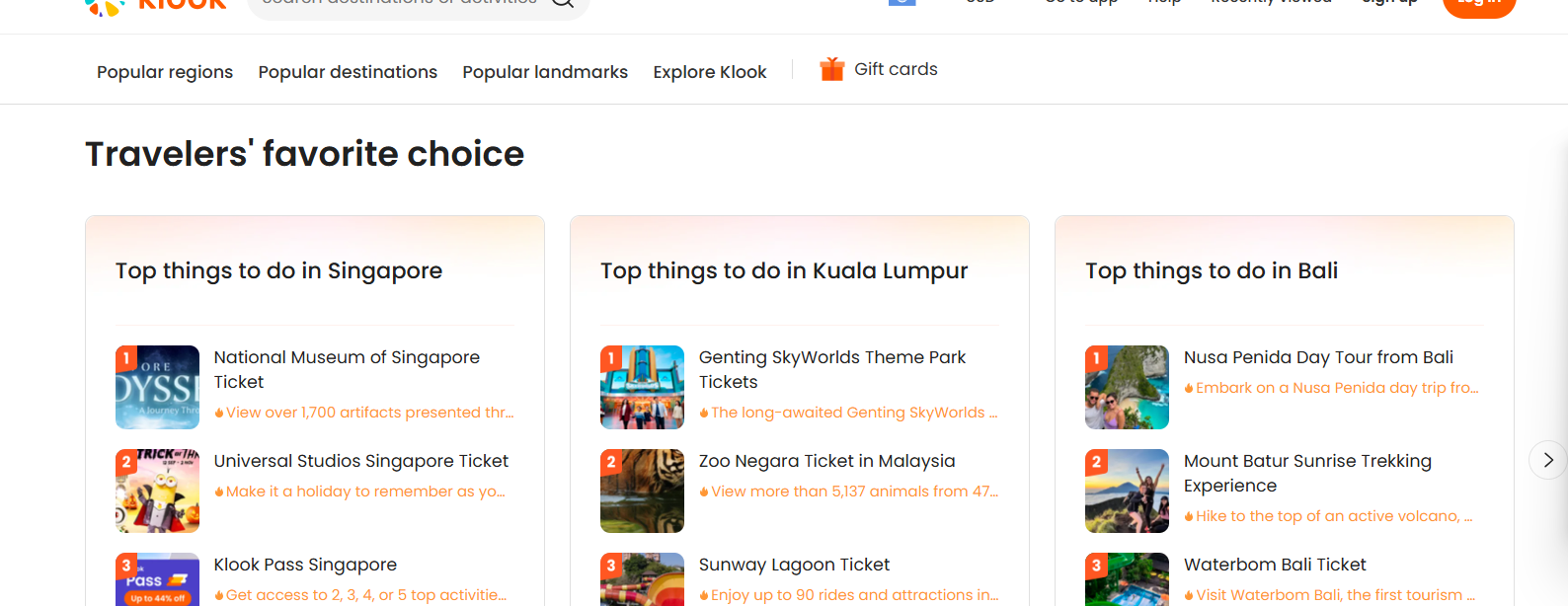
Task: Open the Explore Klook menu
Action: click(x=709, y=72)
